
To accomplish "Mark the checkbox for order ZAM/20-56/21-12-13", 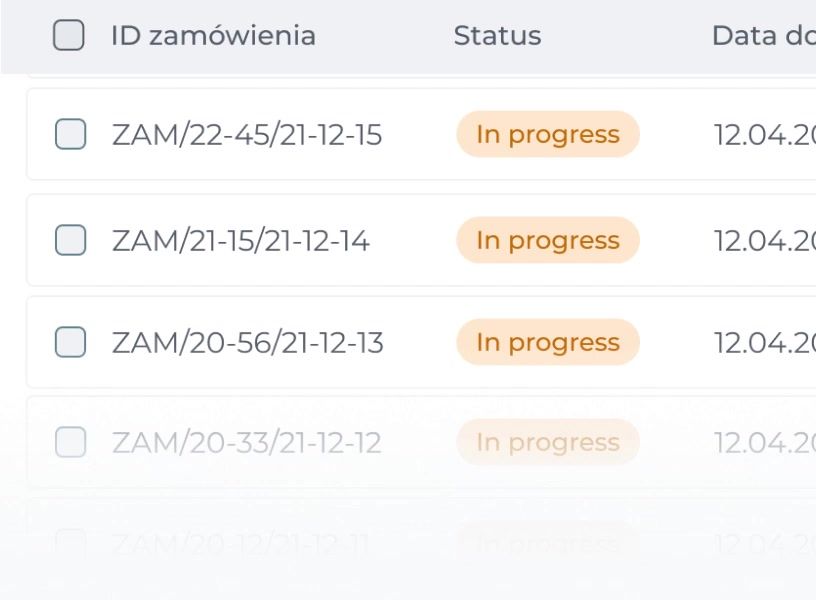I will 70,342.
